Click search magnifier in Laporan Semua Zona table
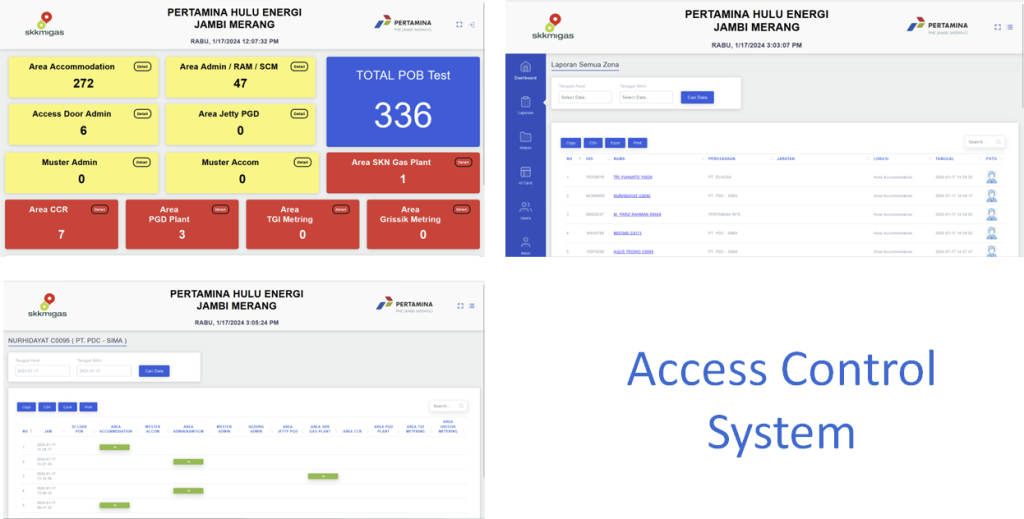This screenshot has width=1024, height=519. pos(998,142)
